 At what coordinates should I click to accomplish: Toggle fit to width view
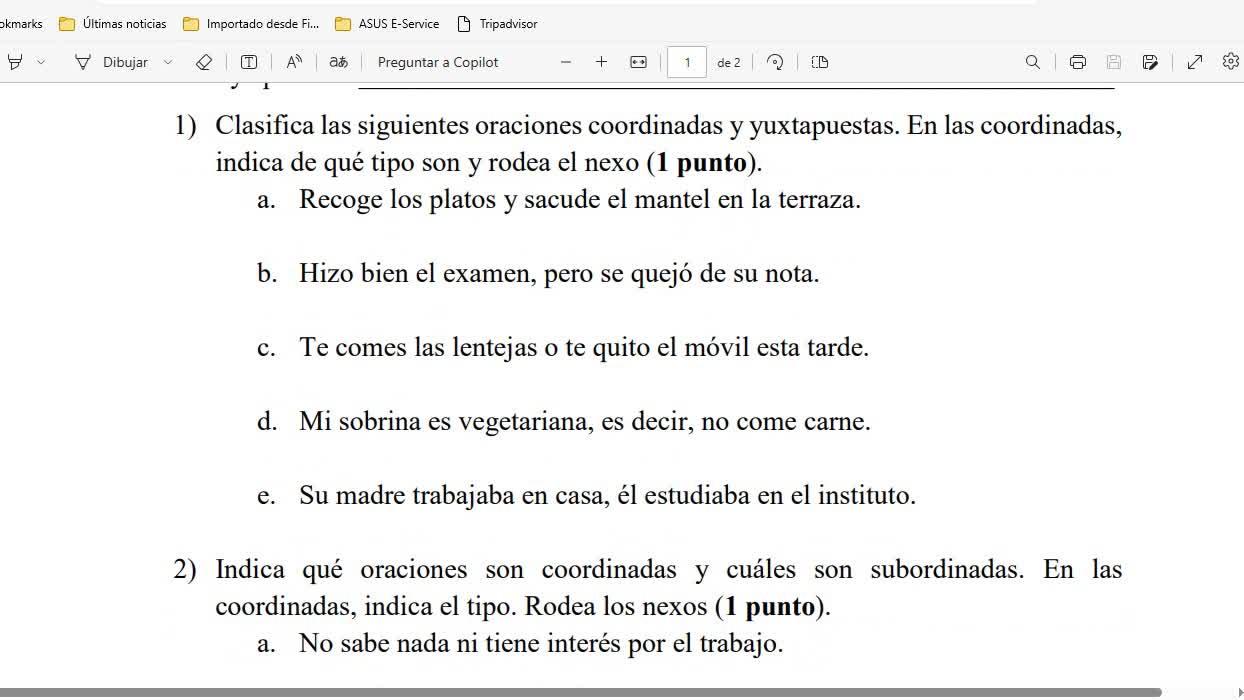[x=638, y=62]
